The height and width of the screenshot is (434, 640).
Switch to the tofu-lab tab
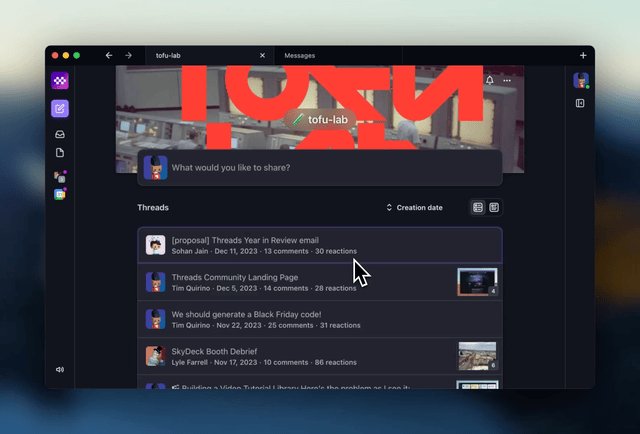210,56
